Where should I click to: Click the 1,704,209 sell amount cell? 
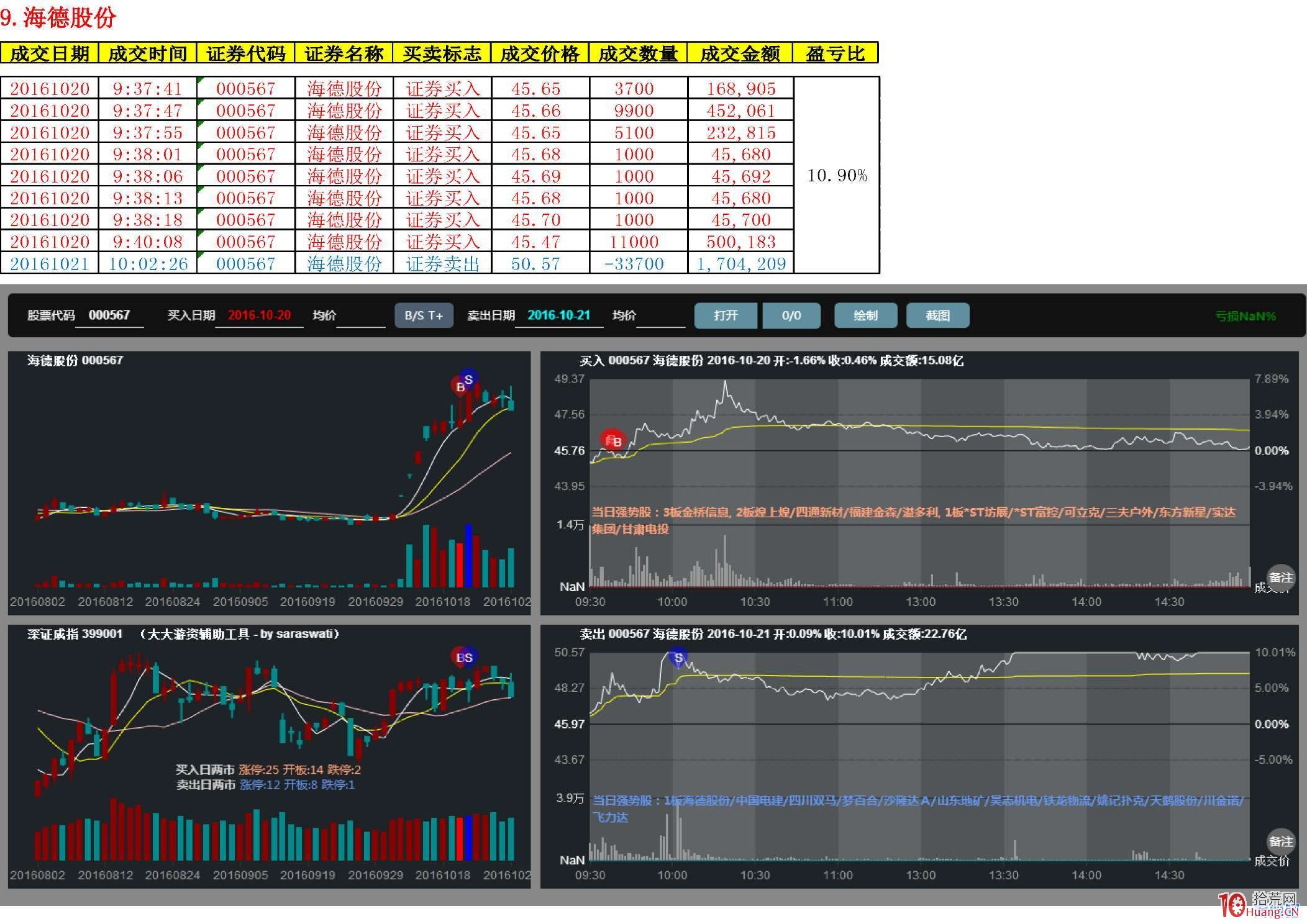coord(740,264)
